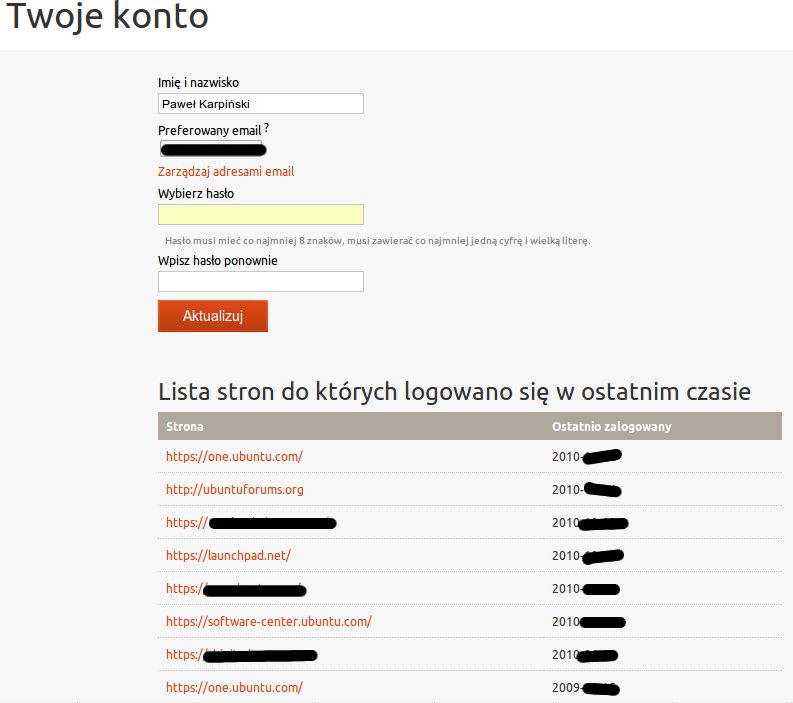This screenshot has height=703, width=793.
Task: Open the redacted link below ubuntuforums.org
Action: (250, 523)
